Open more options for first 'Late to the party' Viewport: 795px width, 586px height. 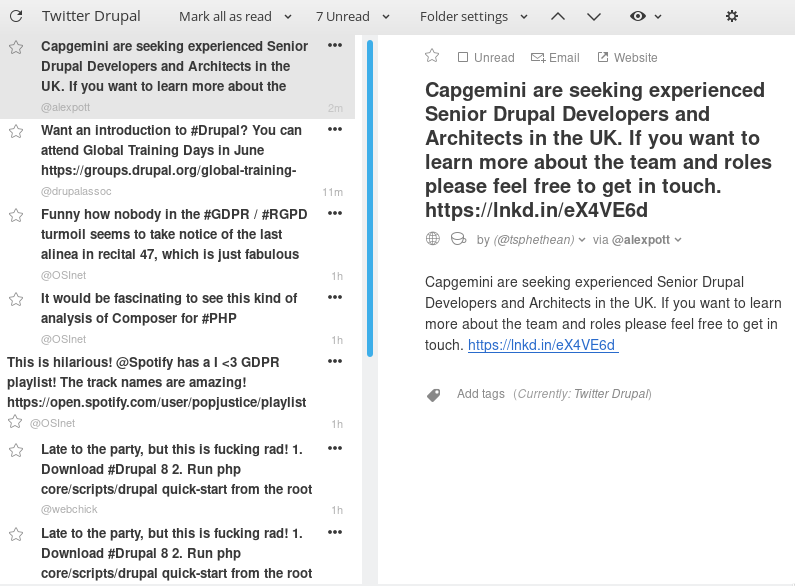point(335,449)
